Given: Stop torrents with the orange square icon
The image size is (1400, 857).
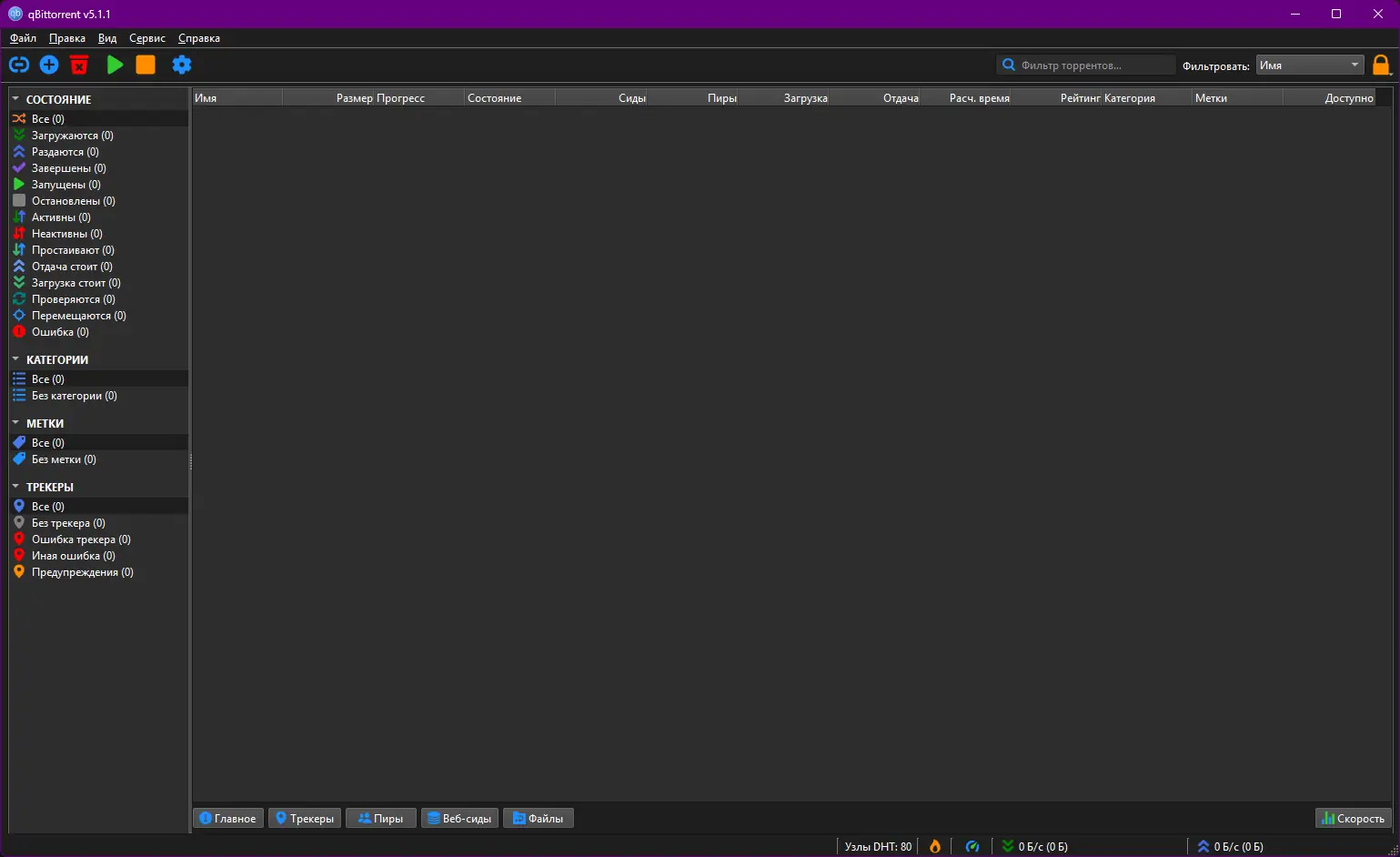Looking at the screenshot, I should click(x=146, y=65).
